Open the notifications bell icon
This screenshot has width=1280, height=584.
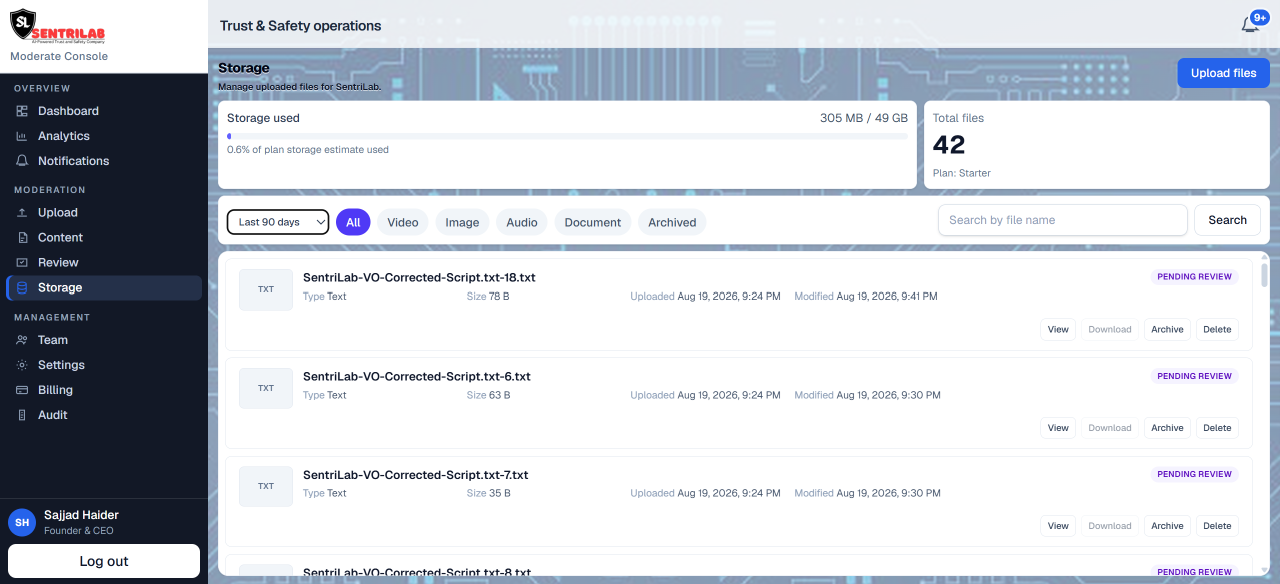pos(1250,24)
